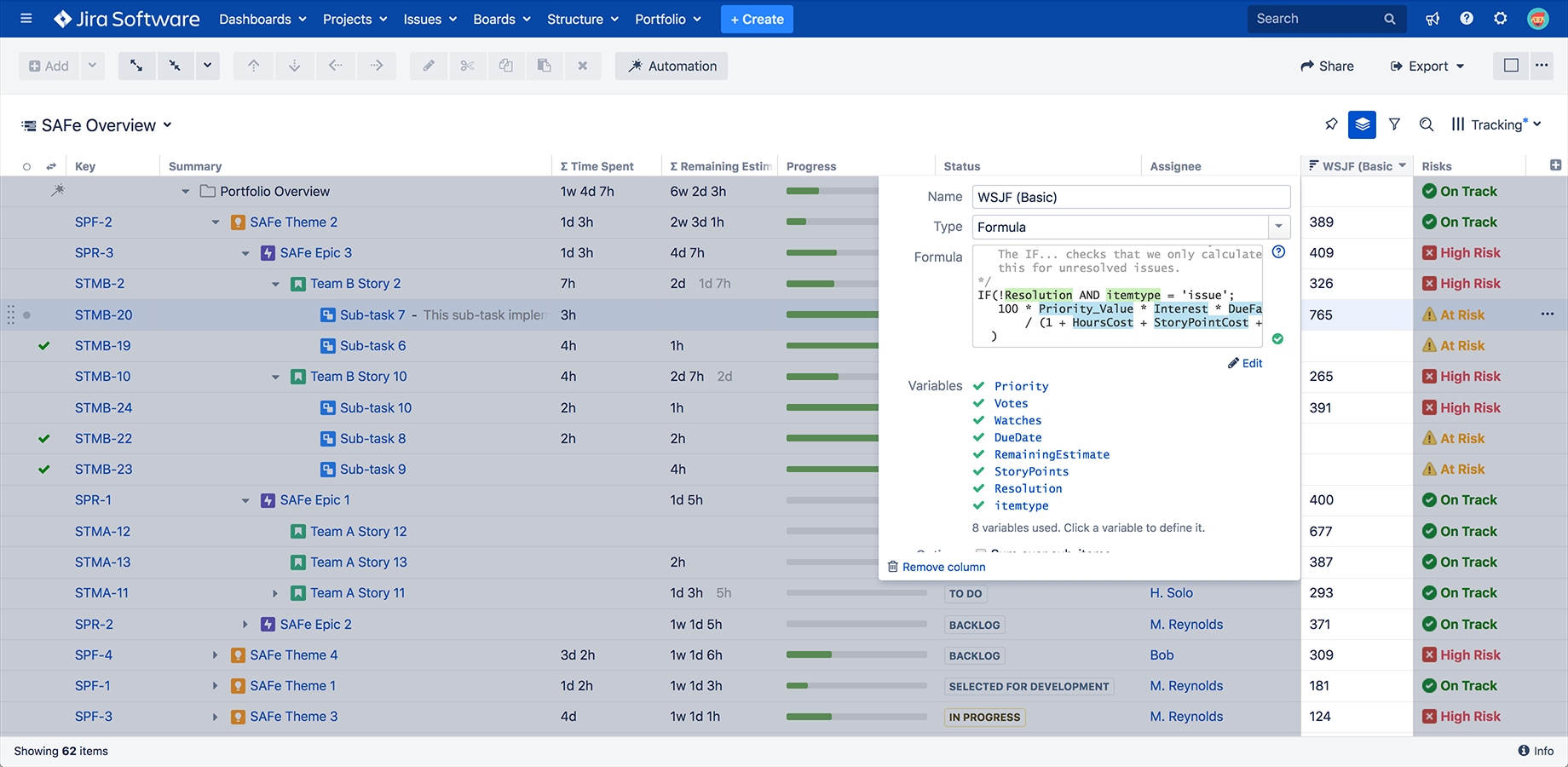This screenshot has height=767, width=1568.
Task: Open the user profile avatar
Action: (1538, 19)
